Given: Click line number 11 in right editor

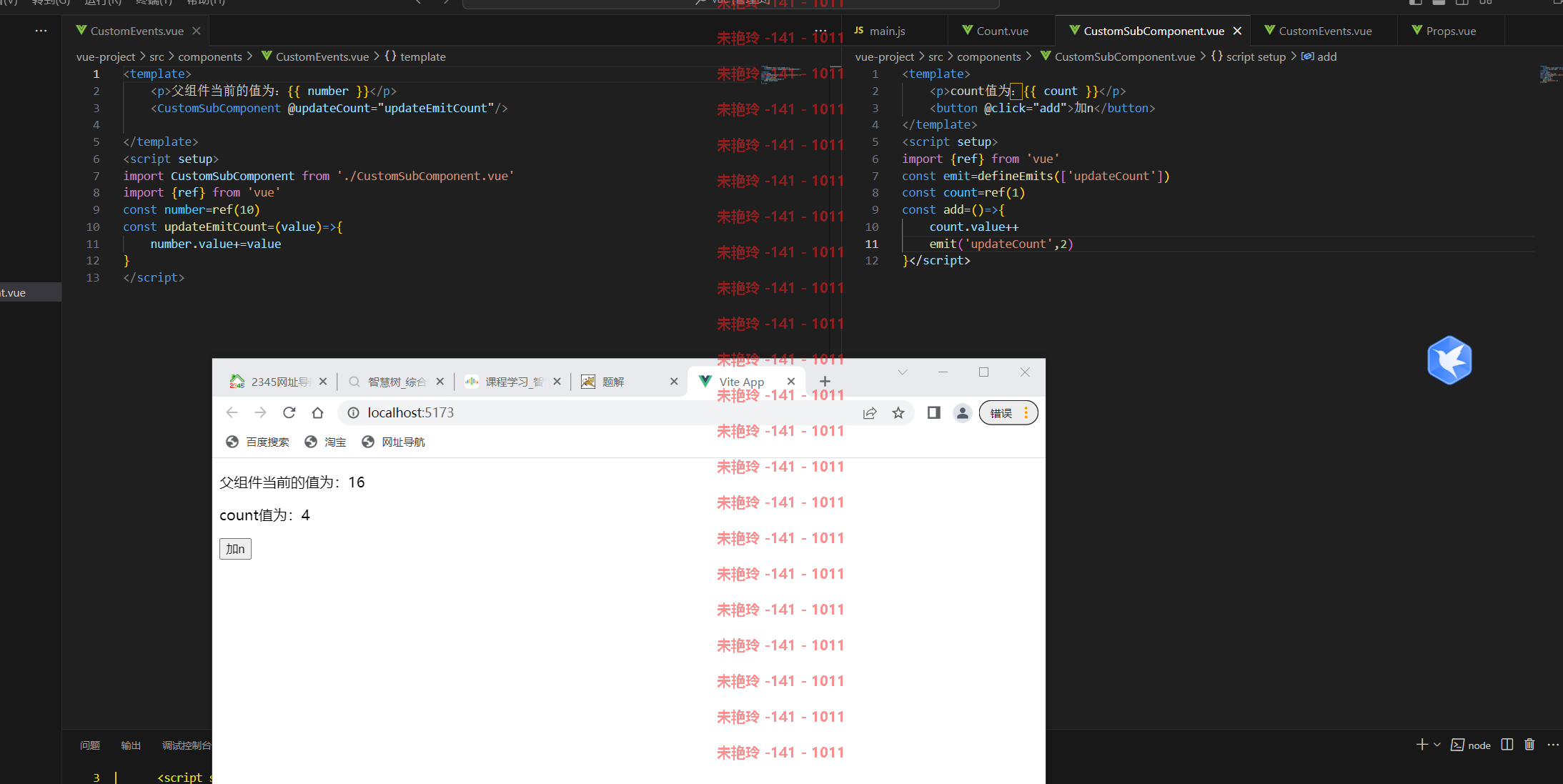Looking at the screenshot, I should [872, 244].
